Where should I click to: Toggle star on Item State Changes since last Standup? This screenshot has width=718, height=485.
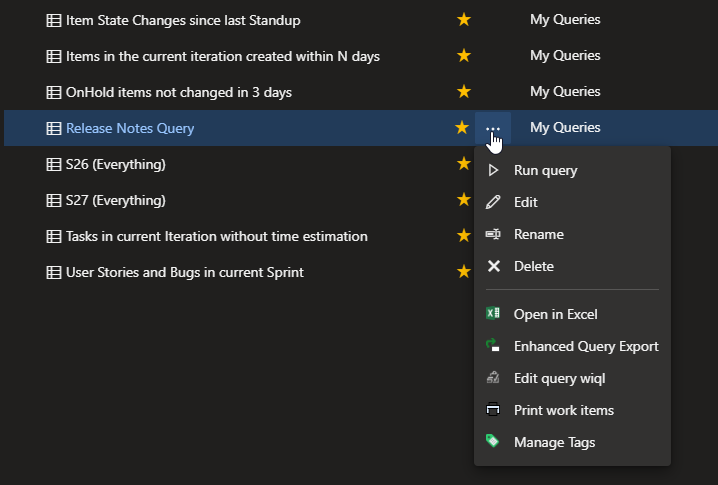click(x=464, y=19)
